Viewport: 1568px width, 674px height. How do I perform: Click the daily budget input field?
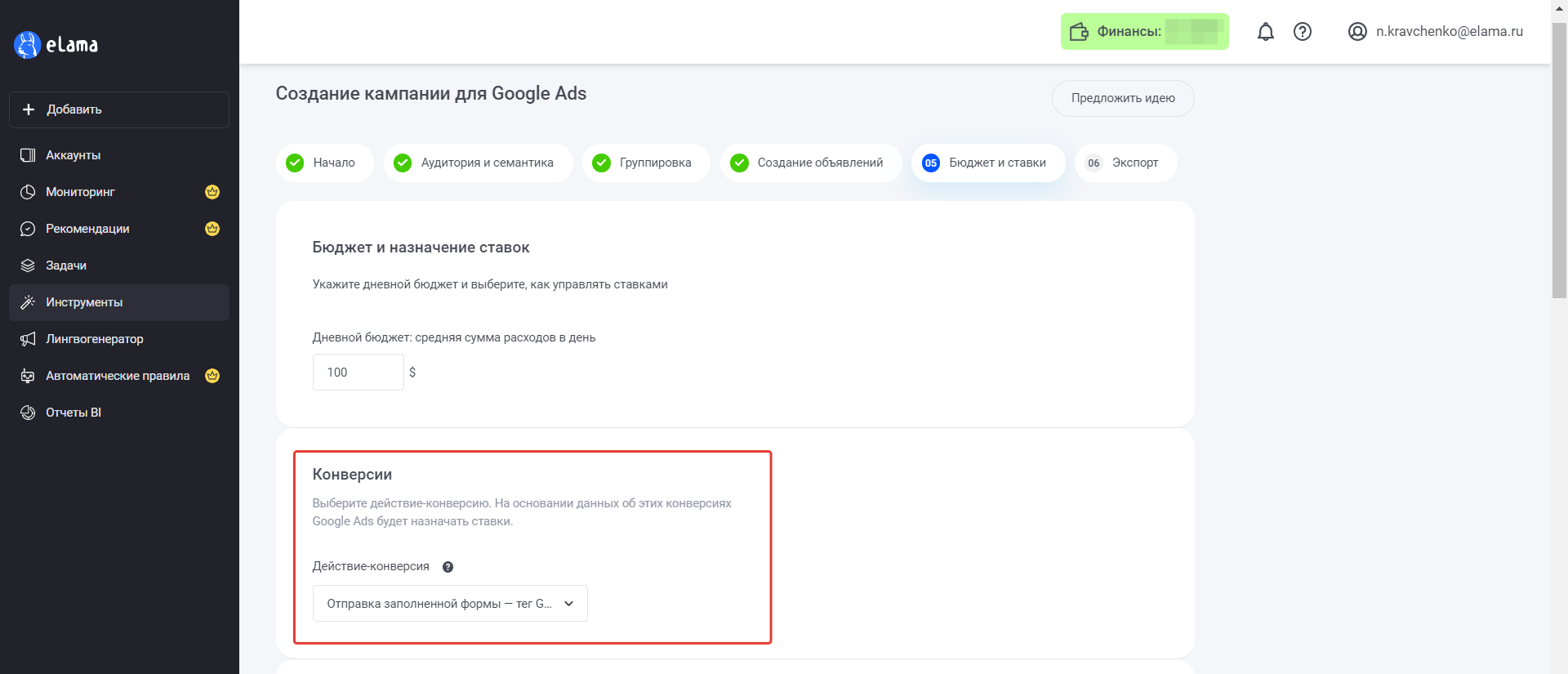pos(359,373)
